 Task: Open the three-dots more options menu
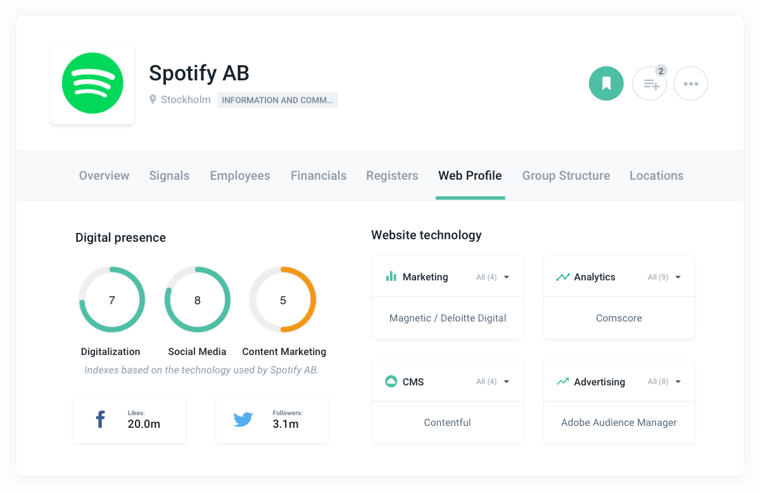(691, 84)
